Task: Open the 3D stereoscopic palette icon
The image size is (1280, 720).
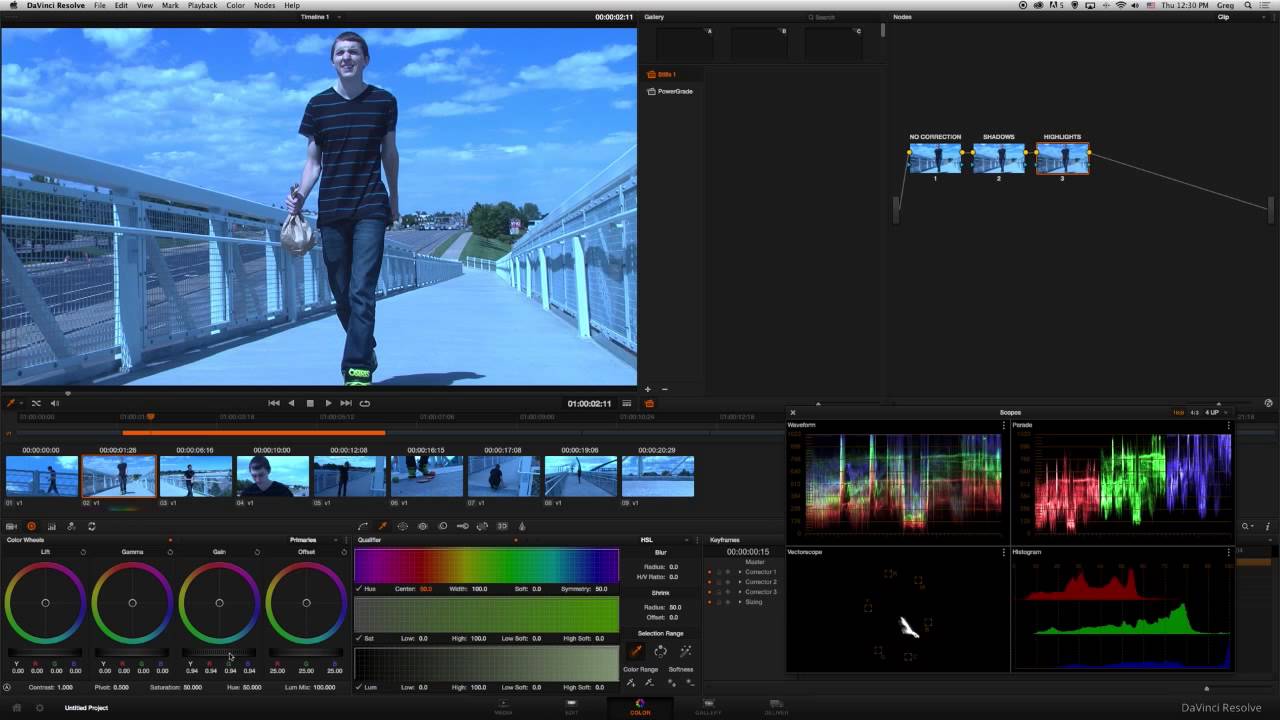Action: [x=502, y=526]
